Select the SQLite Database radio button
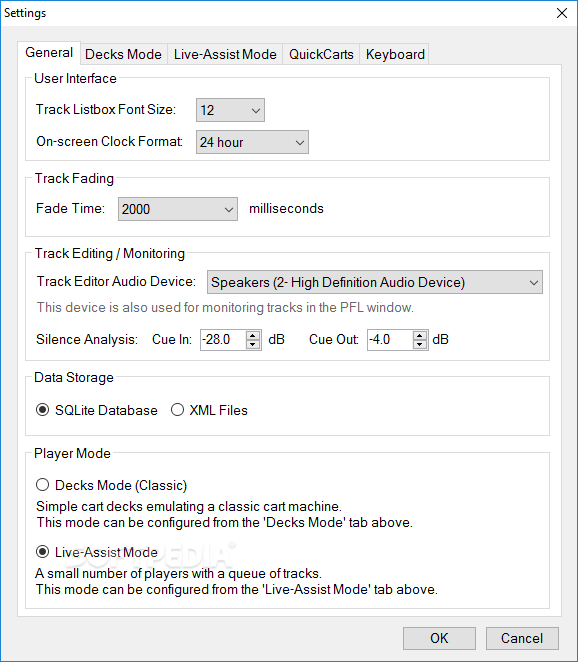The image size is (578, 662). tap(42, 410)
